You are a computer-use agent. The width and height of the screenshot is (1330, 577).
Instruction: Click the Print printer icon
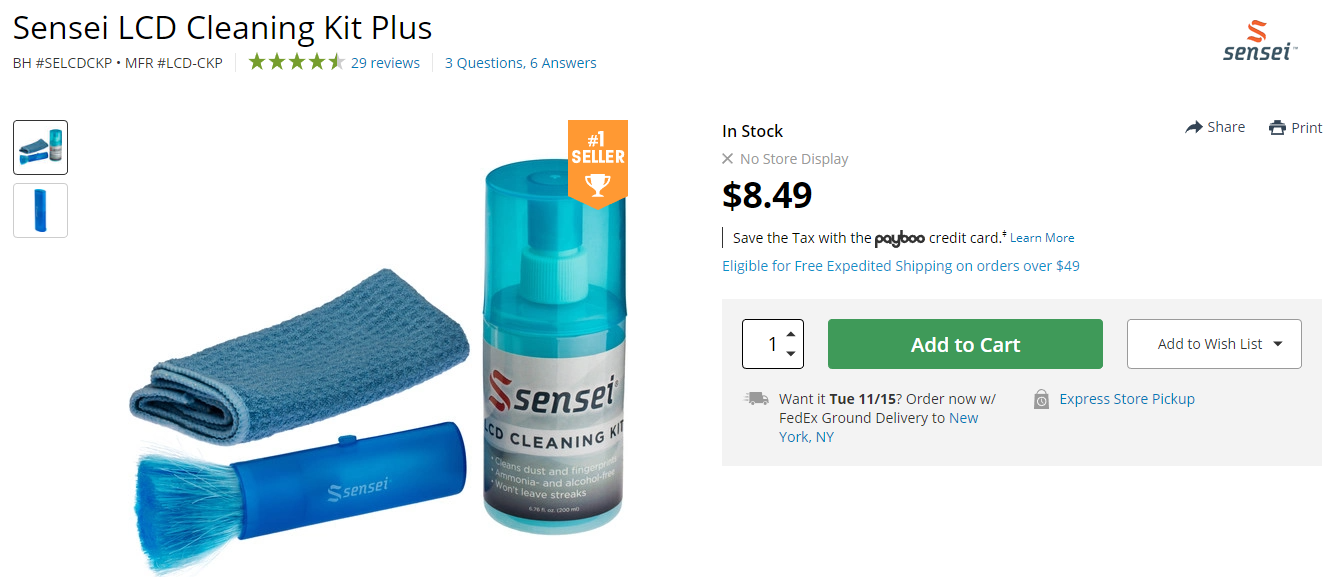(1277, 128)
